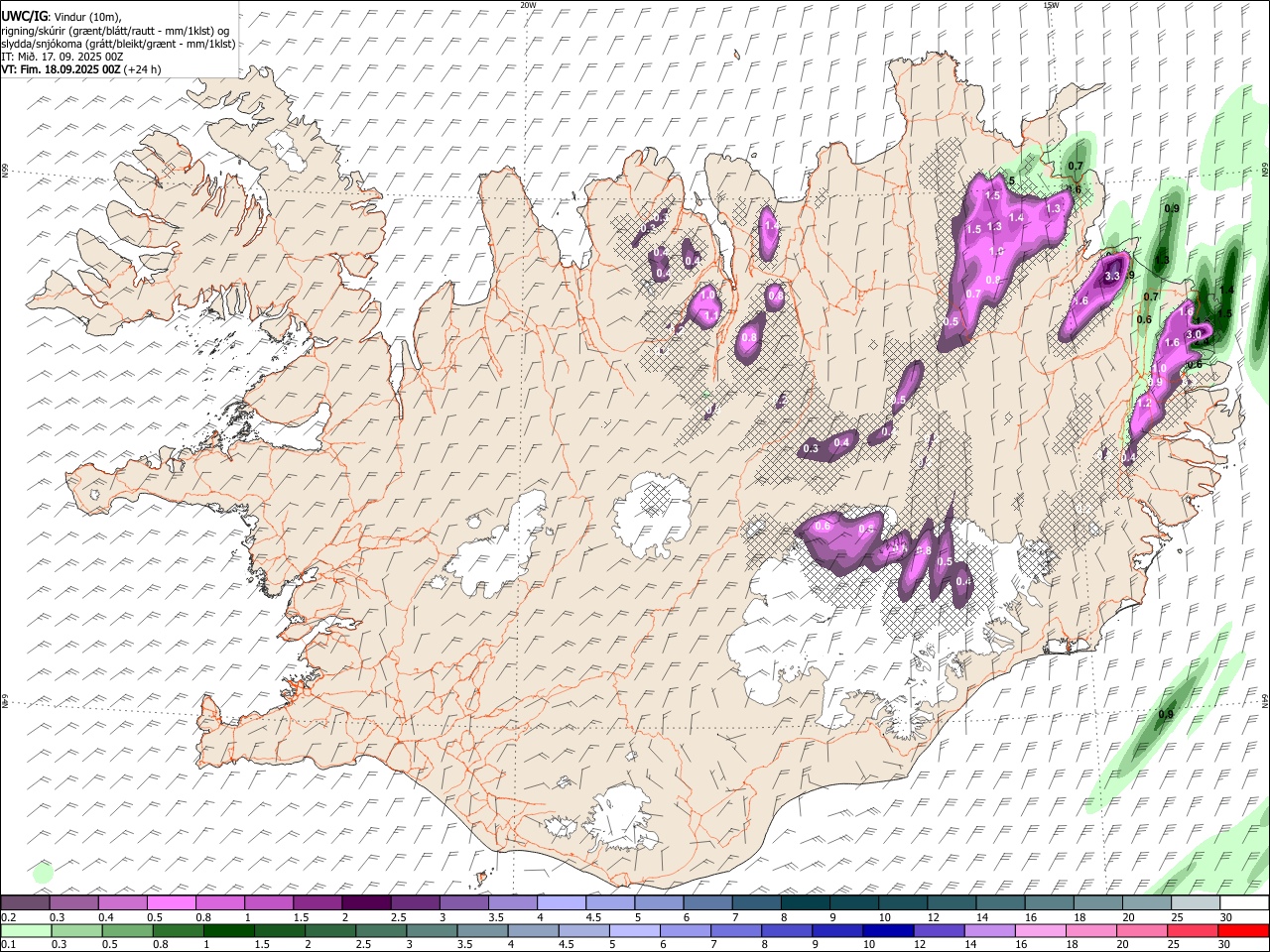Click the '15W' longitude label
This screenshot has height=952, width=1270.
(x=1051, y=5)
